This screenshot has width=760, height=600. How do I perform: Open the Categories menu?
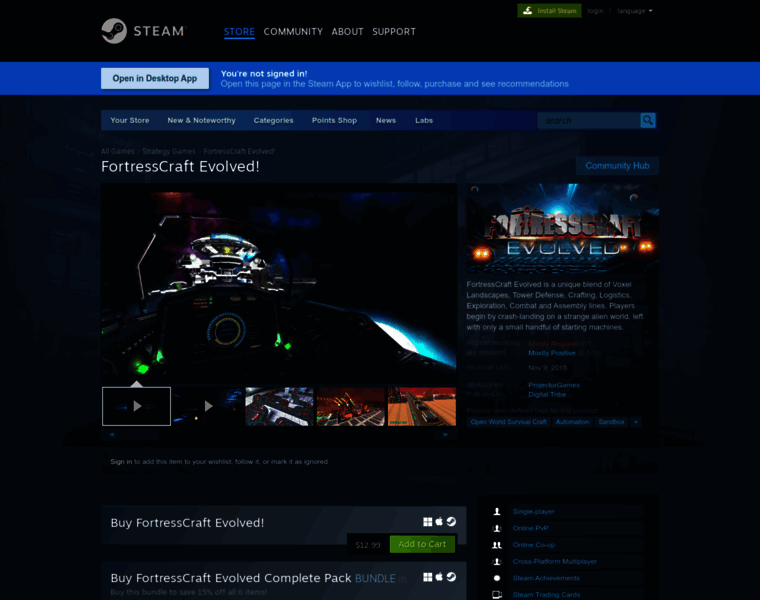pos(273,120)
